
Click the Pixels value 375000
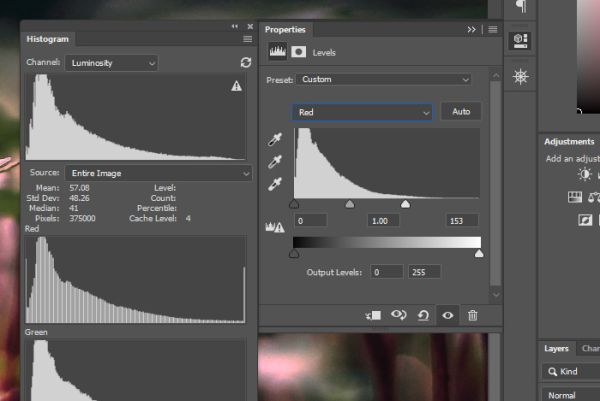point(82,218)
